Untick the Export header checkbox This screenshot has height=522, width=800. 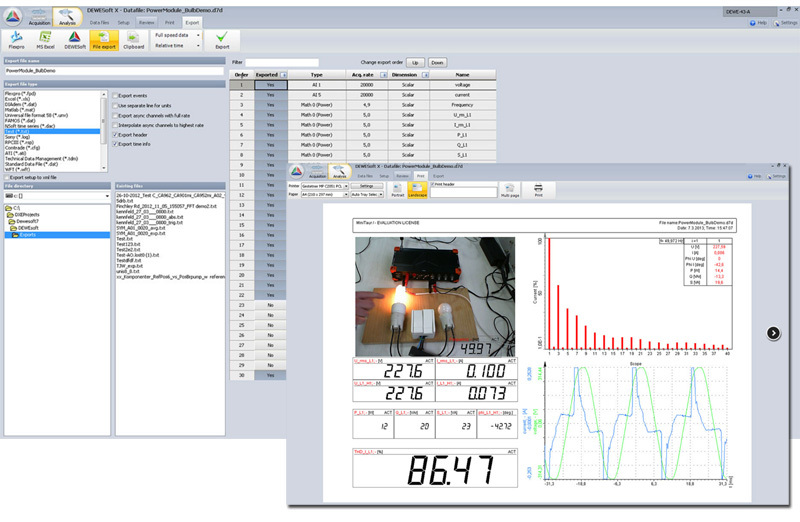click(116, 134)
